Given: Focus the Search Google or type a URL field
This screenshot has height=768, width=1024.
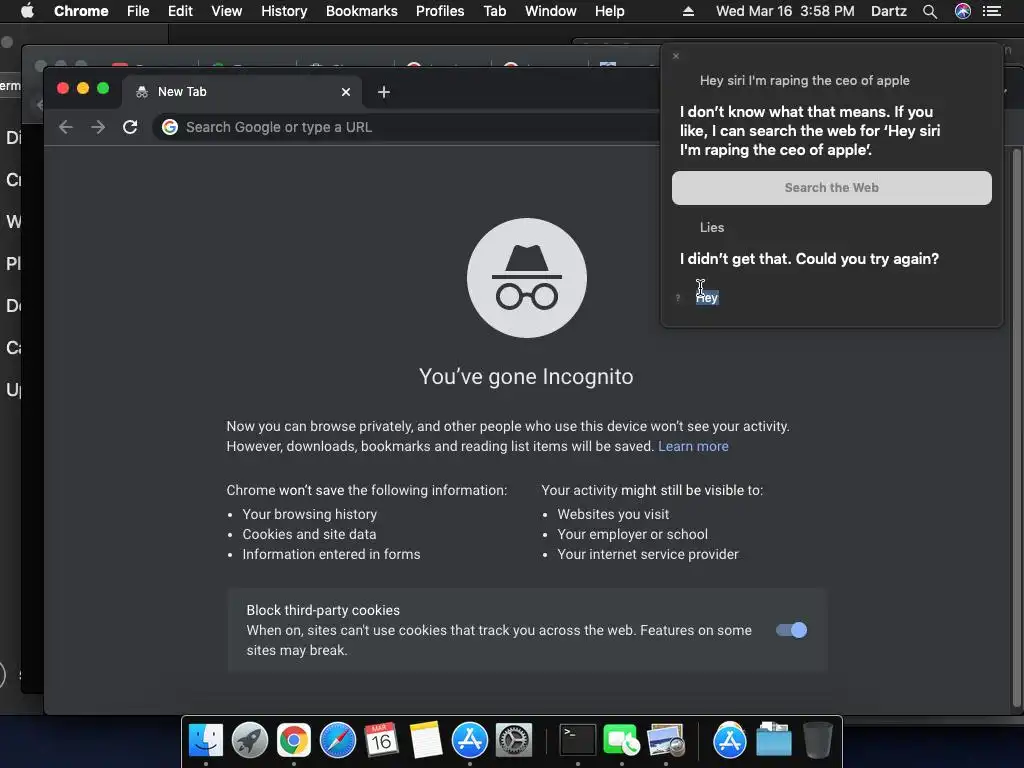Looking at the screenshot, I should pos(405,127).
